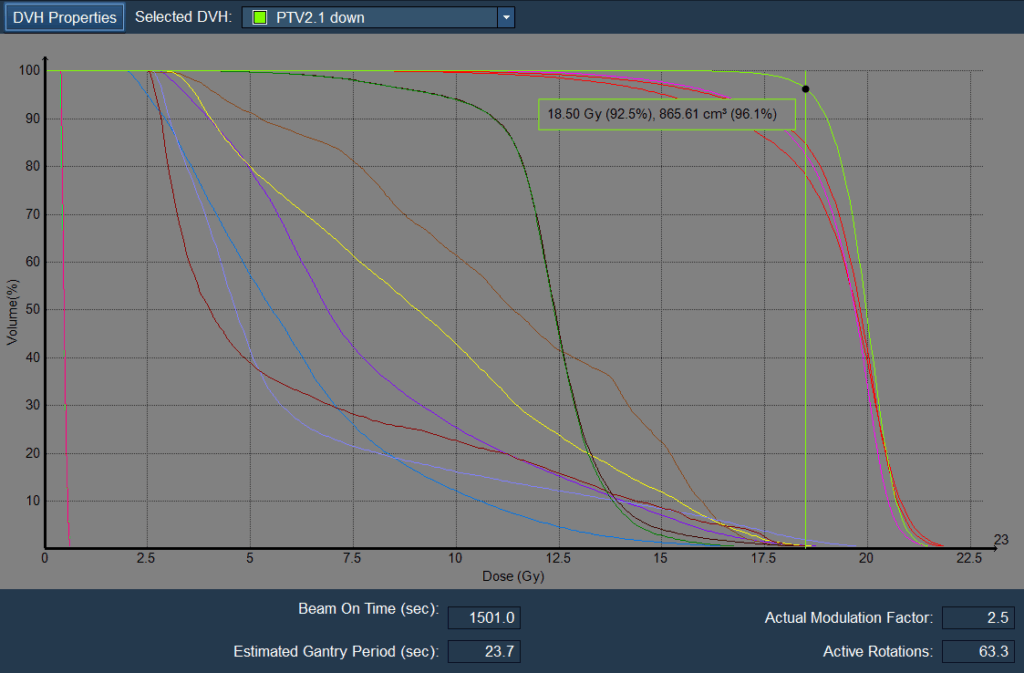Click the DVH Properties button
The image size is (1024, 673).
point(65,18)
